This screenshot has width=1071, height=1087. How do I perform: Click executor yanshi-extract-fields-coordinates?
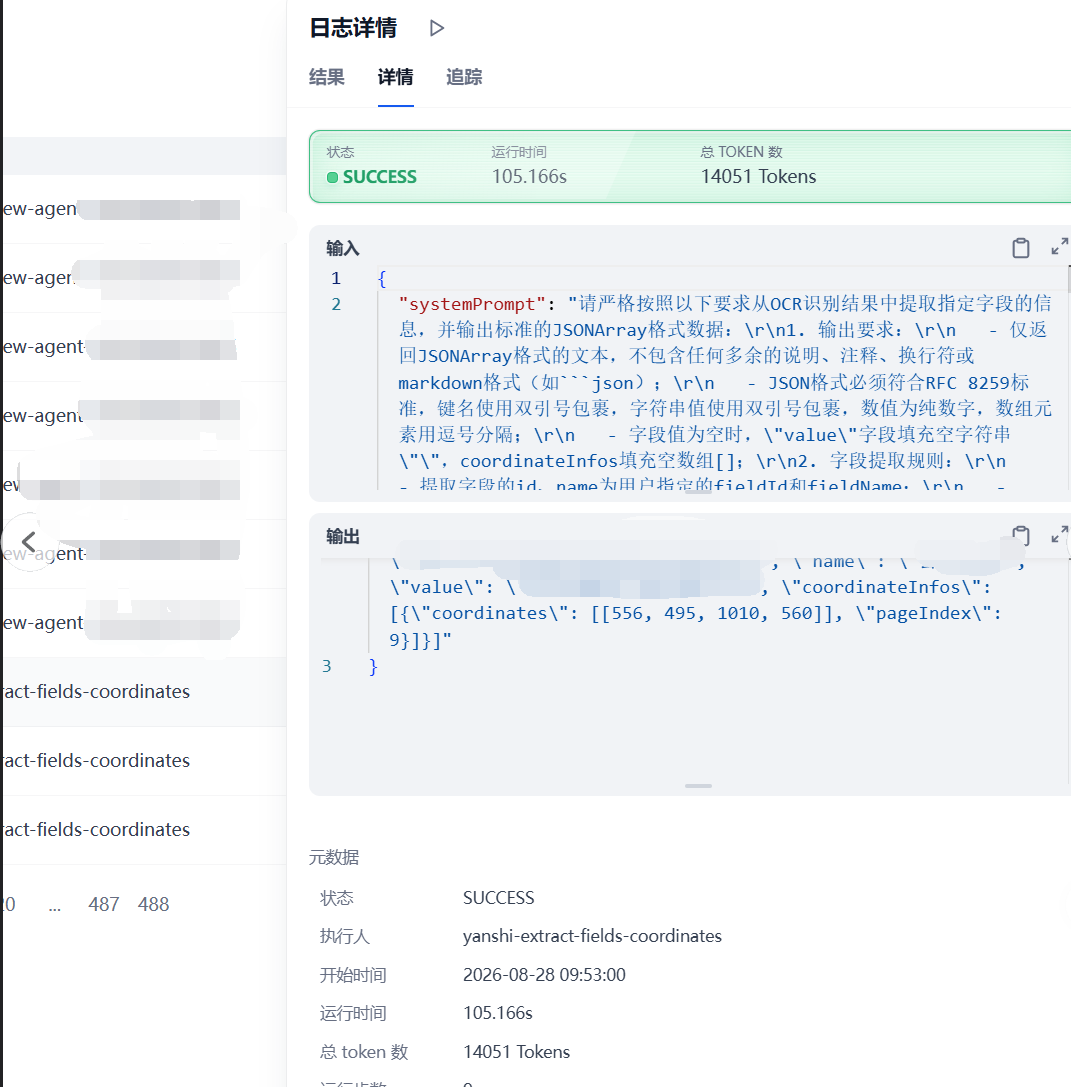tap(592, 936)
